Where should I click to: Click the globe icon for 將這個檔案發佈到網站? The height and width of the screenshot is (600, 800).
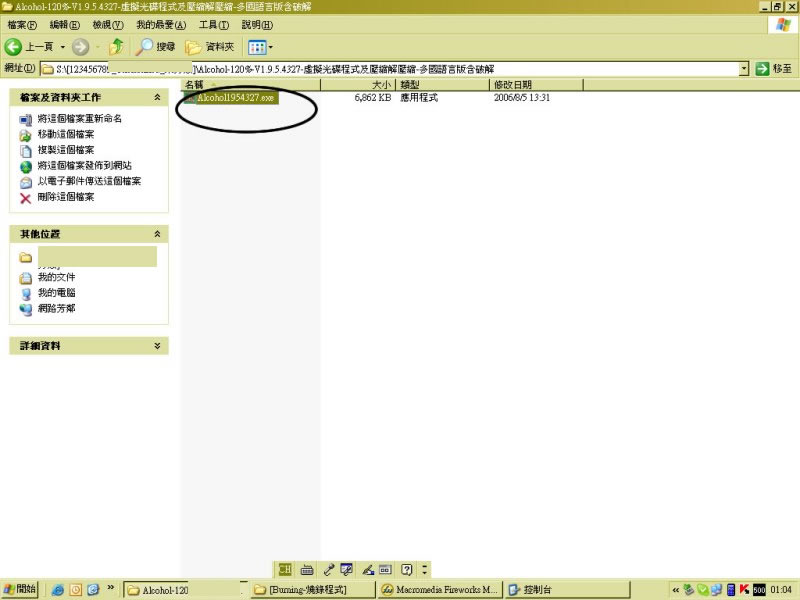click(x=26, y=167)
